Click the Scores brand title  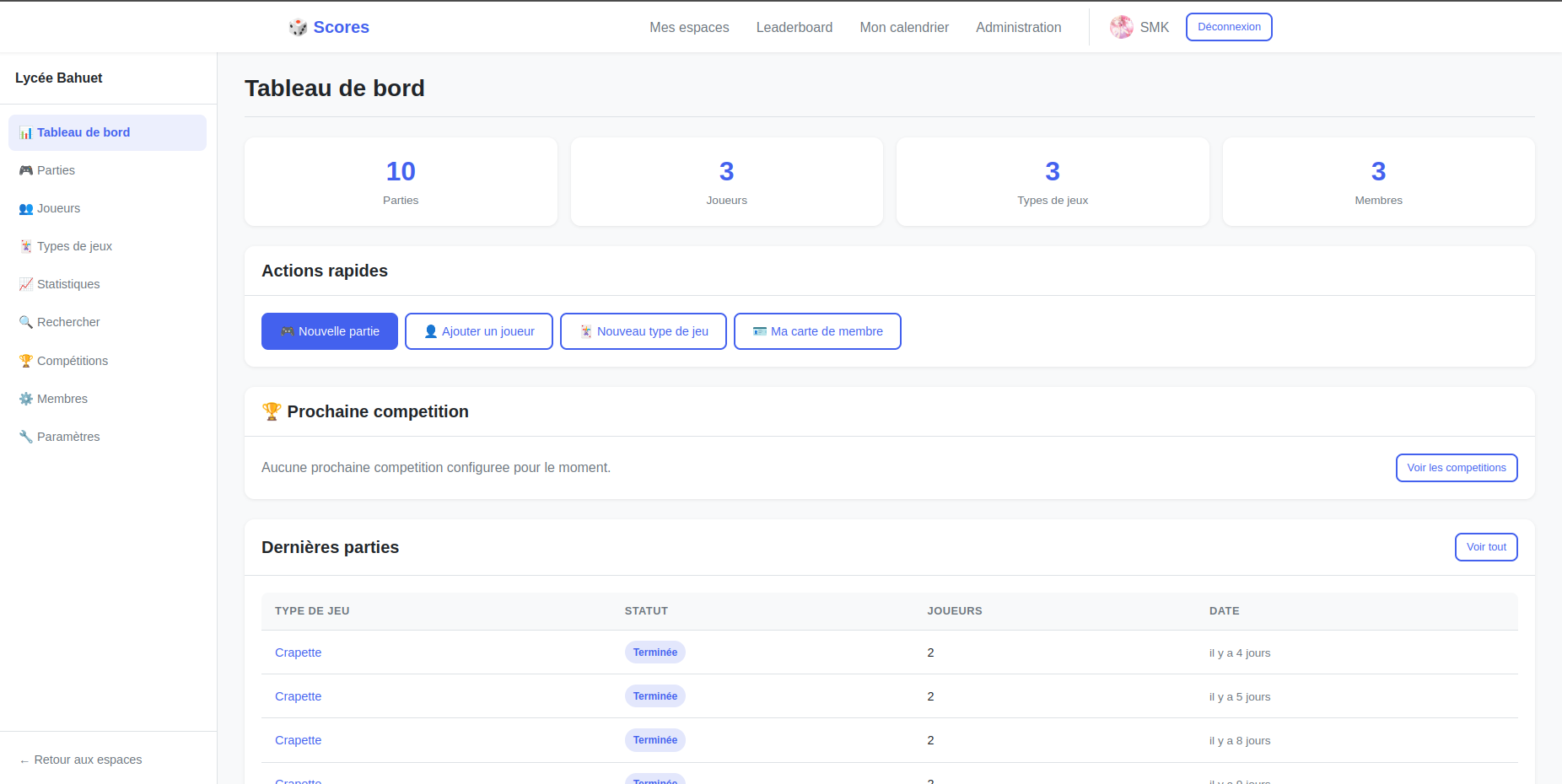(x=342, y=27)
